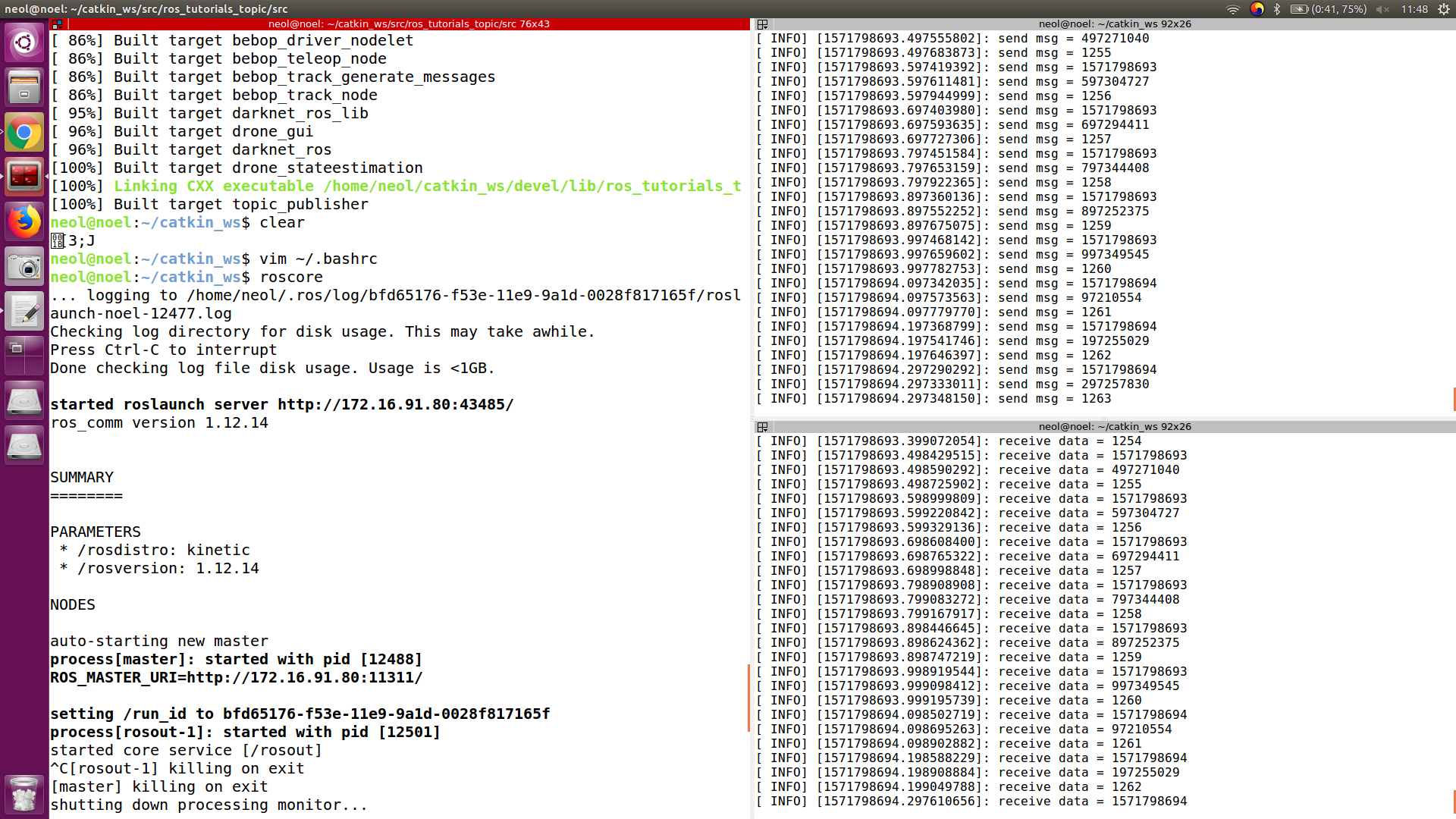Open Screenshot camera tool in dock
The image size is (1456, 819).
(24, 267)
